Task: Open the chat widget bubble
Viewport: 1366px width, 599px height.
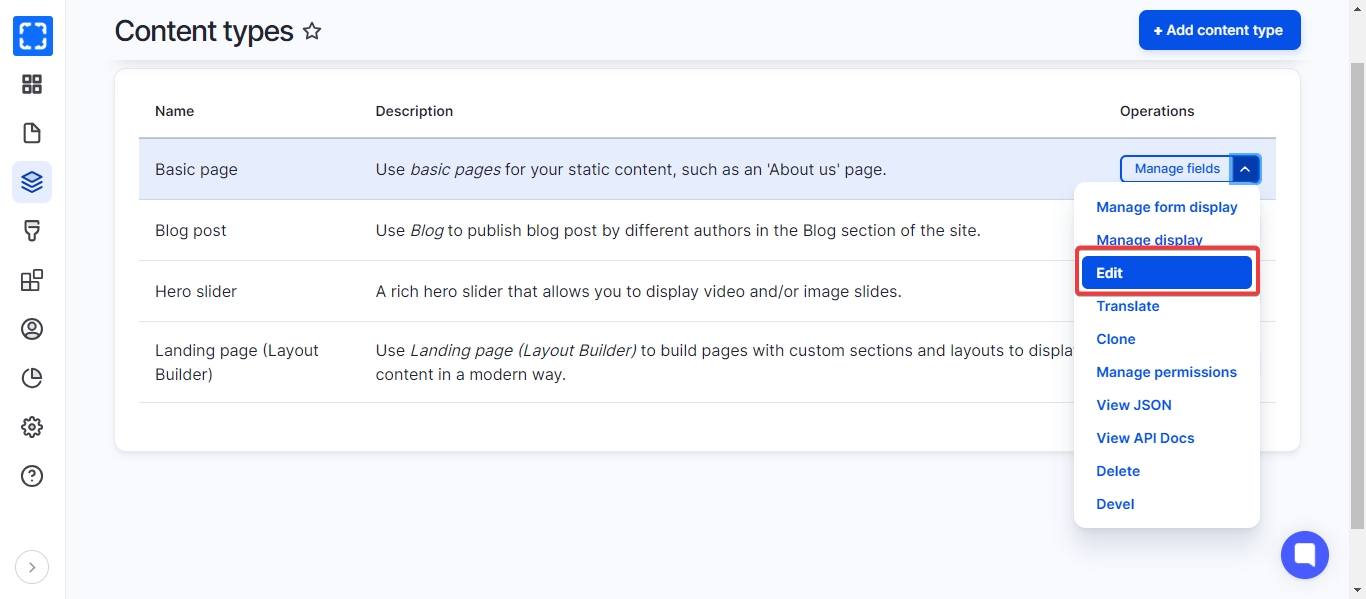Action: pyautogui.click(x=1304, y=554)
